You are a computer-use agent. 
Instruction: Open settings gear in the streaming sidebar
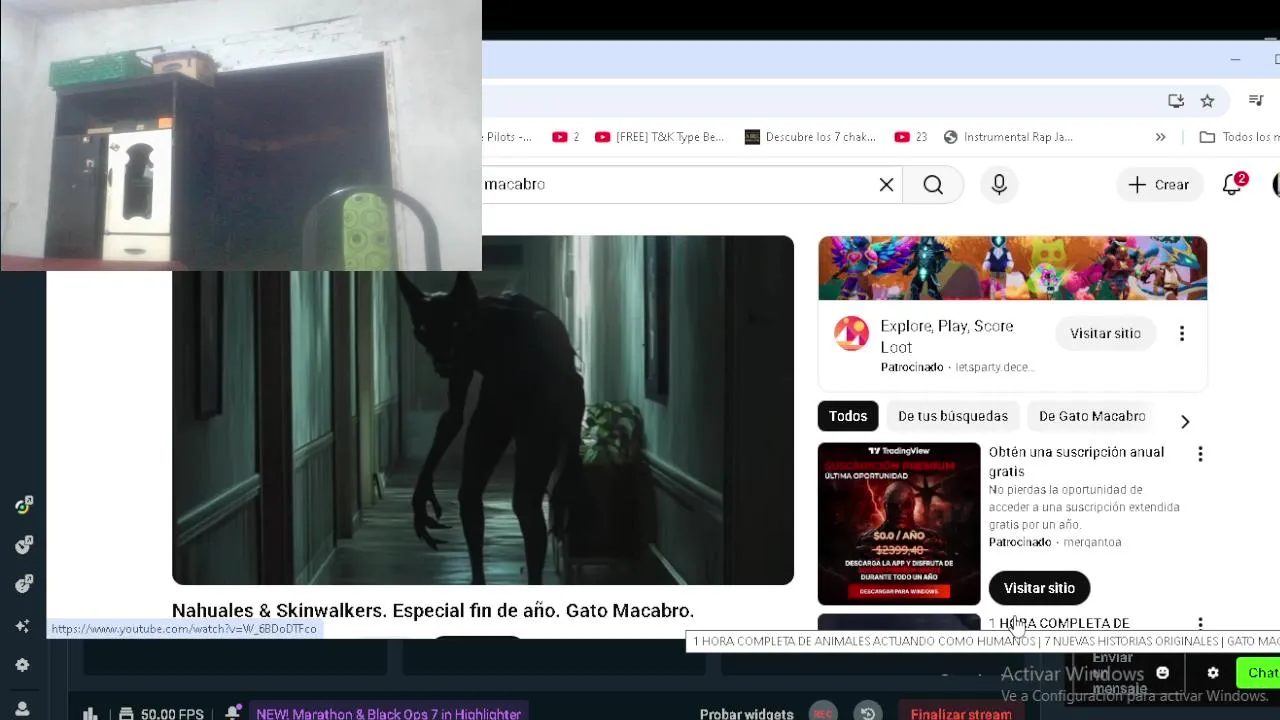click(x=23, y=665)
